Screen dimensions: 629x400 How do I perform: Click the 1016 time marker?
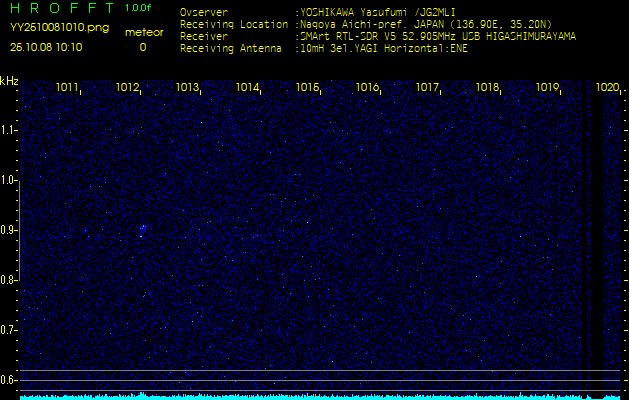tap(367, 87)
